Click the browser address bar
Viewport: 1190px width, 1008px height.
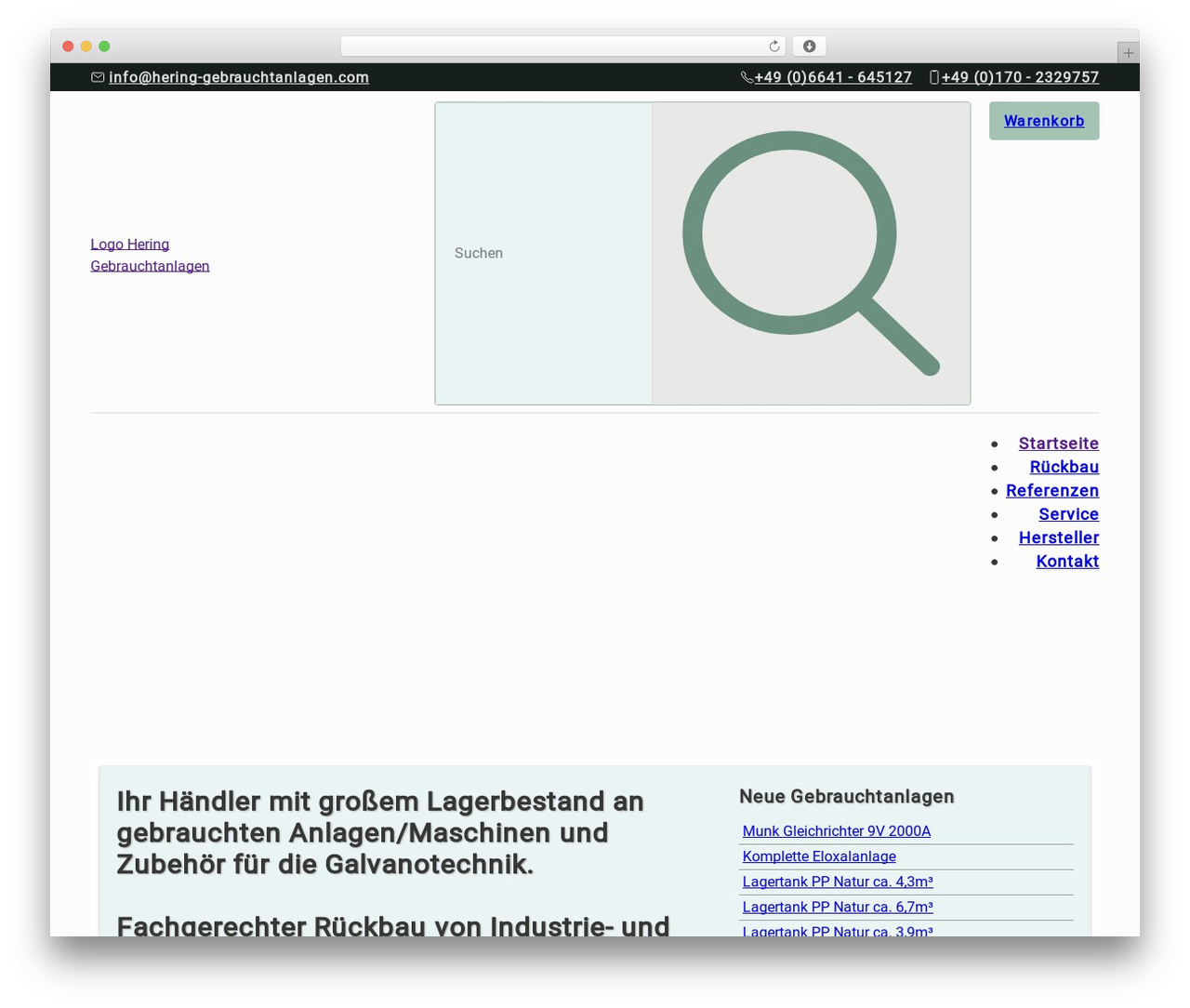[563, 46]
